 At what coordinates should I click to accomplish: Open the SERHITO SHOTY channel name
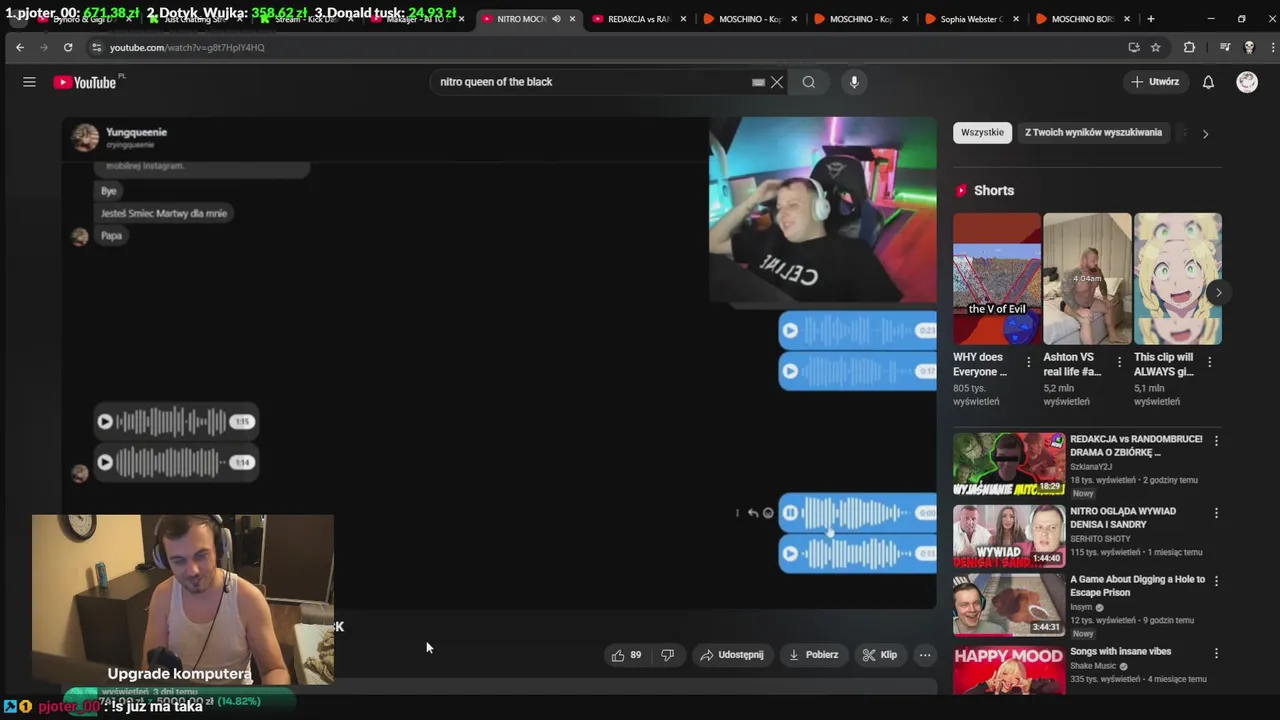coord(1100,539)
